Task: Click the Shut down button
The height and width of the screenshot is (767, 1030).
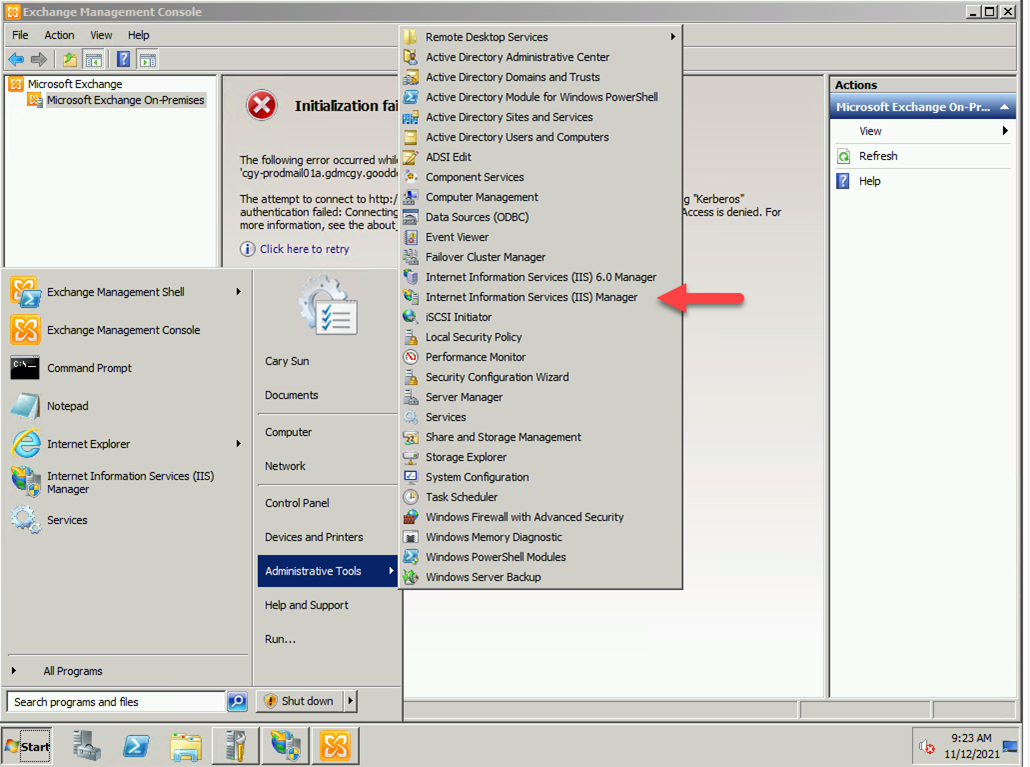Action: tap(300, 701)
